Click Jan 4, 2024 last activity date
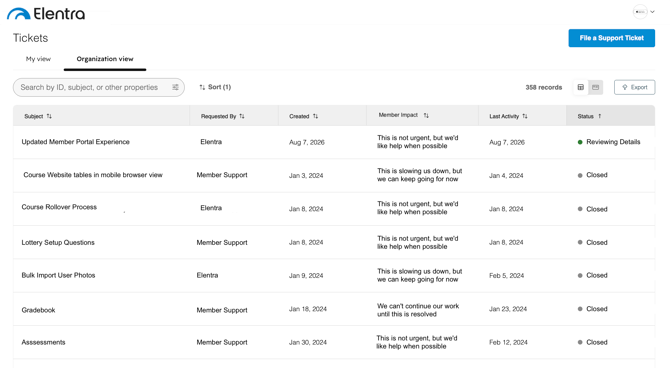This screenshot has height=368, width=670. [506, 175]
